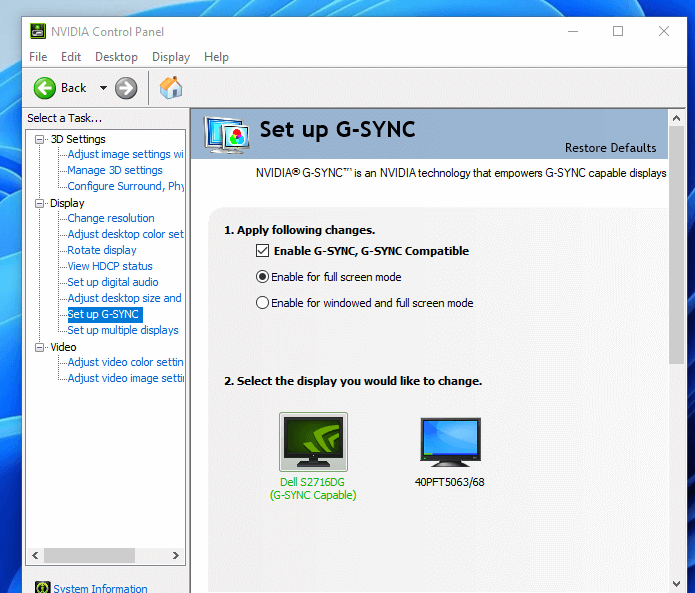Open the File menu

[38, 57]
